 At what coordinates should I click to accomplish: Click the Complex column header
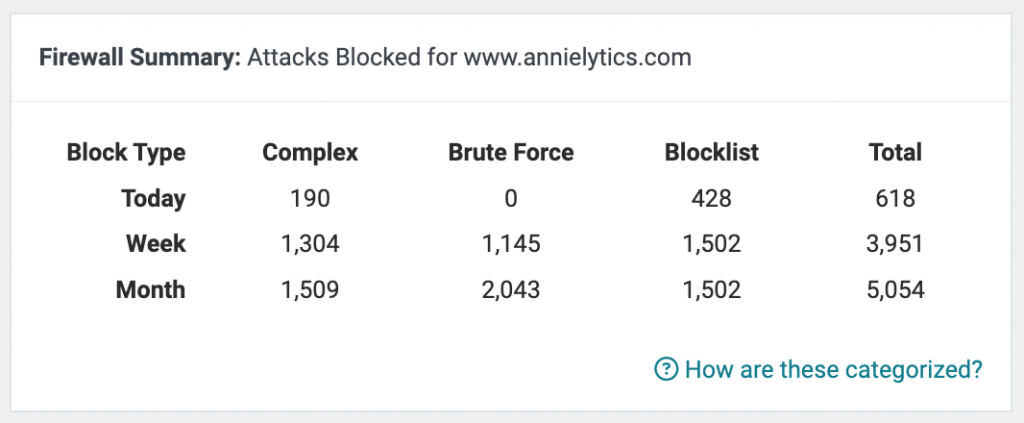(310, 153)
